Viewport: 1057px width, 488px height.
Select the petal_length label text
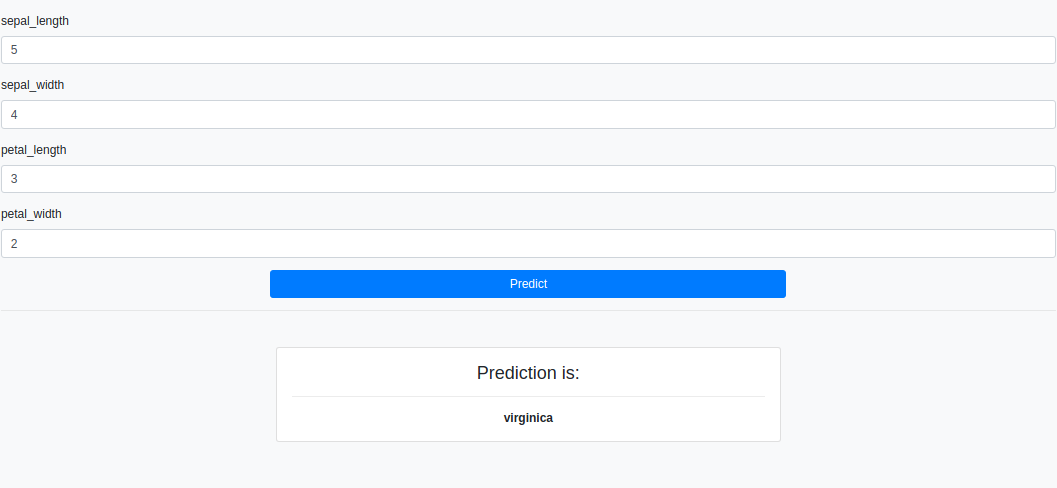point(34,150)
